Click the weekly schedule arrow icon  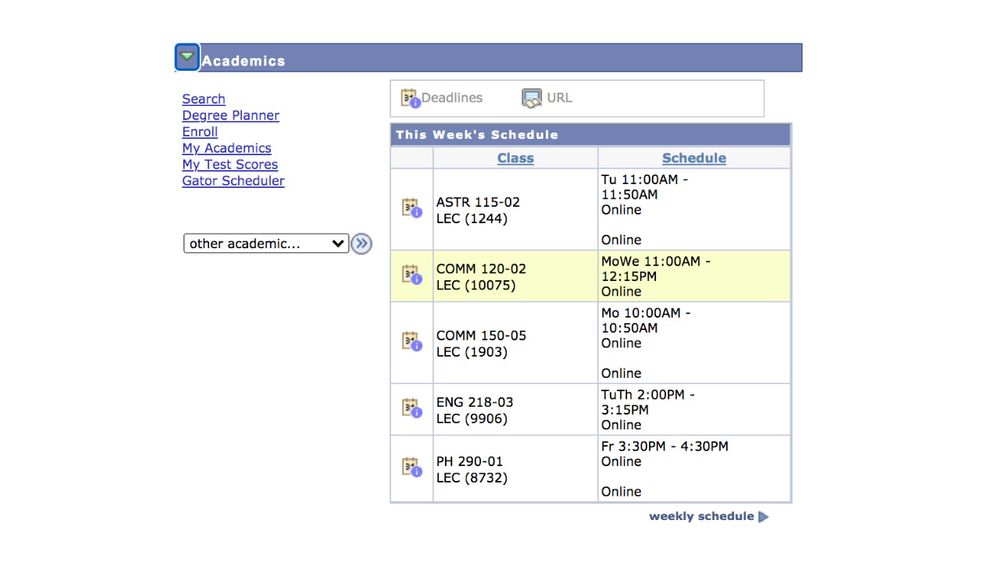point(764,517)
